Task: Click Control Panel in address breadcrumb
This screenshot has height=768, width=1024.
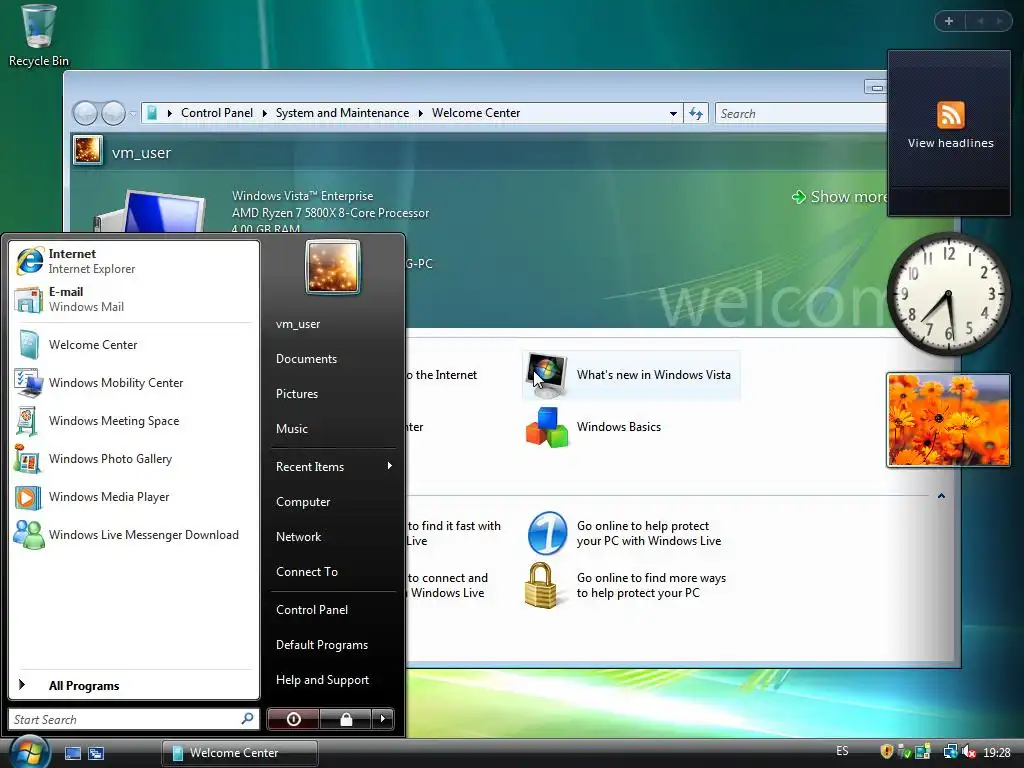Action: (x=217, y=113)
